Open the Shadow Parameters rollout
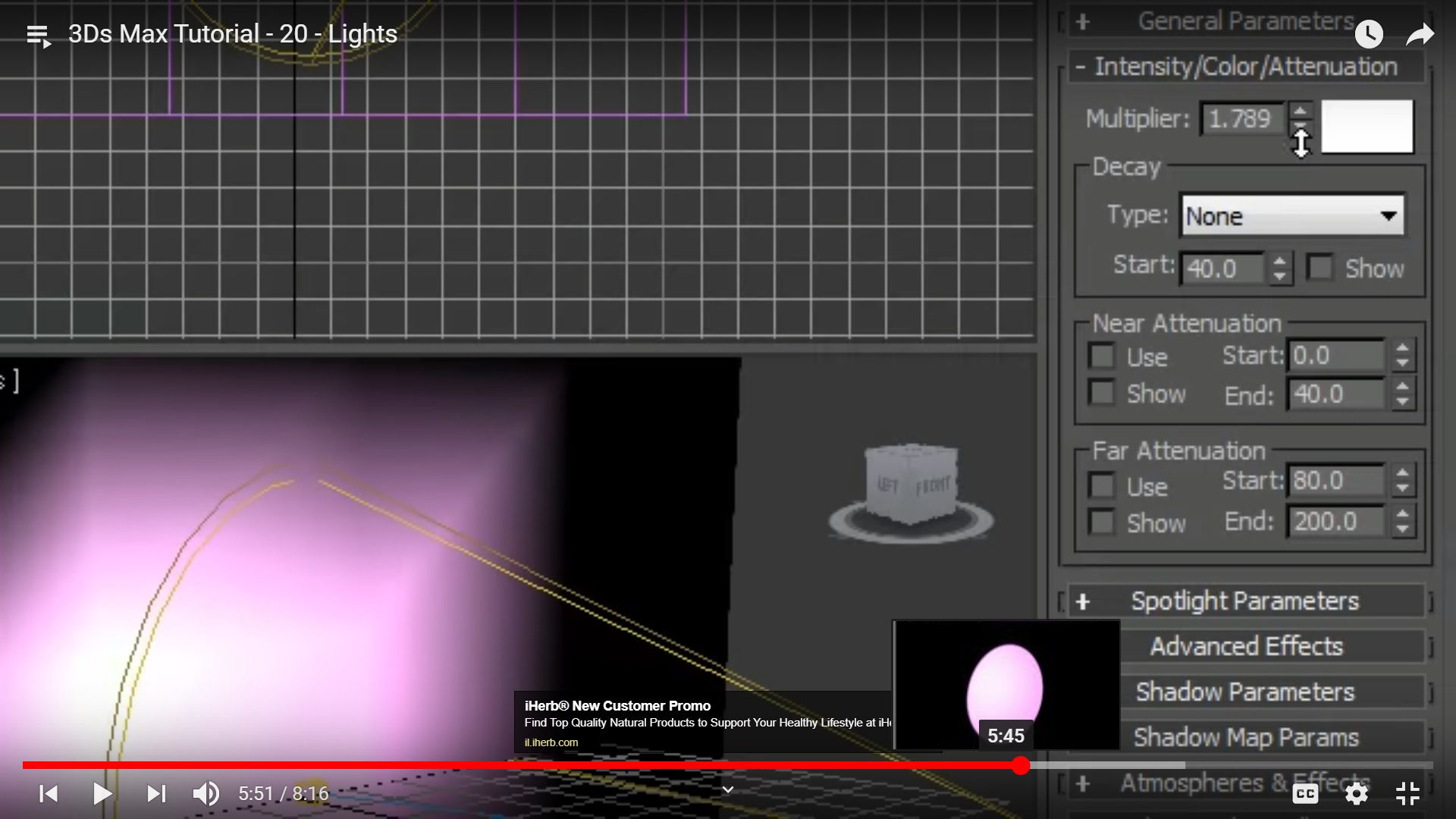 [1245, 692]
